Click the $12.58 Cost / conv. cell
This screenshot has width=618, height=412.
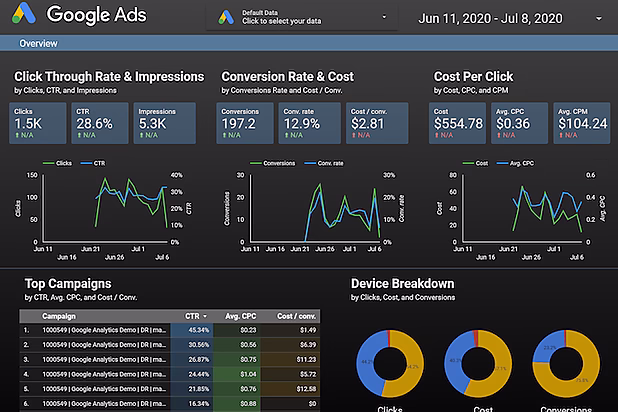(x=290, y=389)
